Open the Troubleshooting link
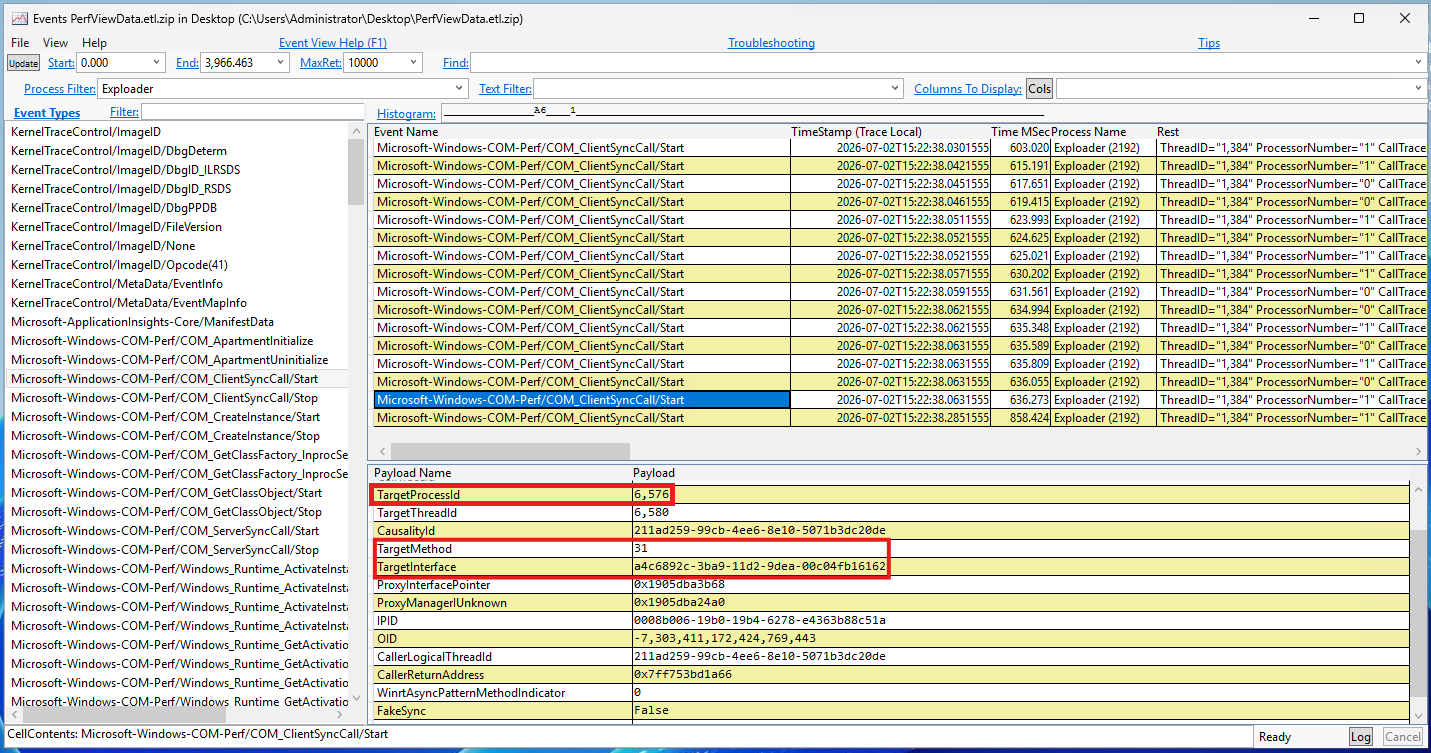 click(x=771, y=43)
